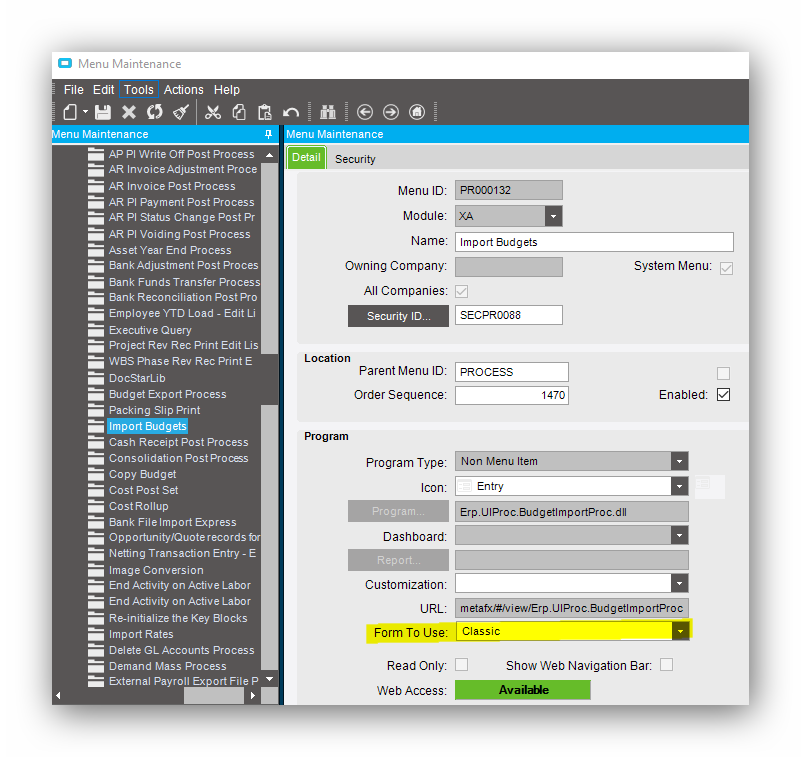Select Import Budgets tree item
The height and width of the screenshot is (757, 801).
(x=148, y=427)
